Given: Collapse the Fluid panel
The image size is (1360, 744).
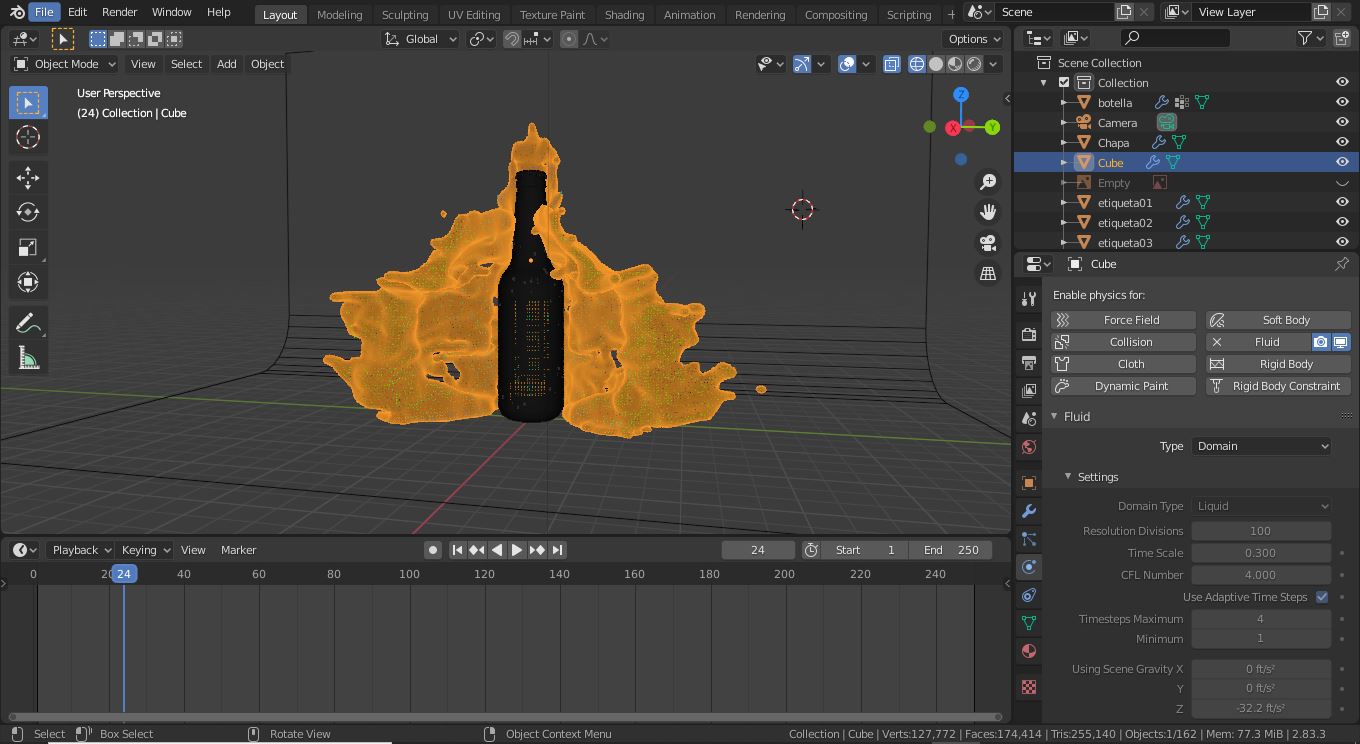Looking at the screenshot, I should 1054,416.
